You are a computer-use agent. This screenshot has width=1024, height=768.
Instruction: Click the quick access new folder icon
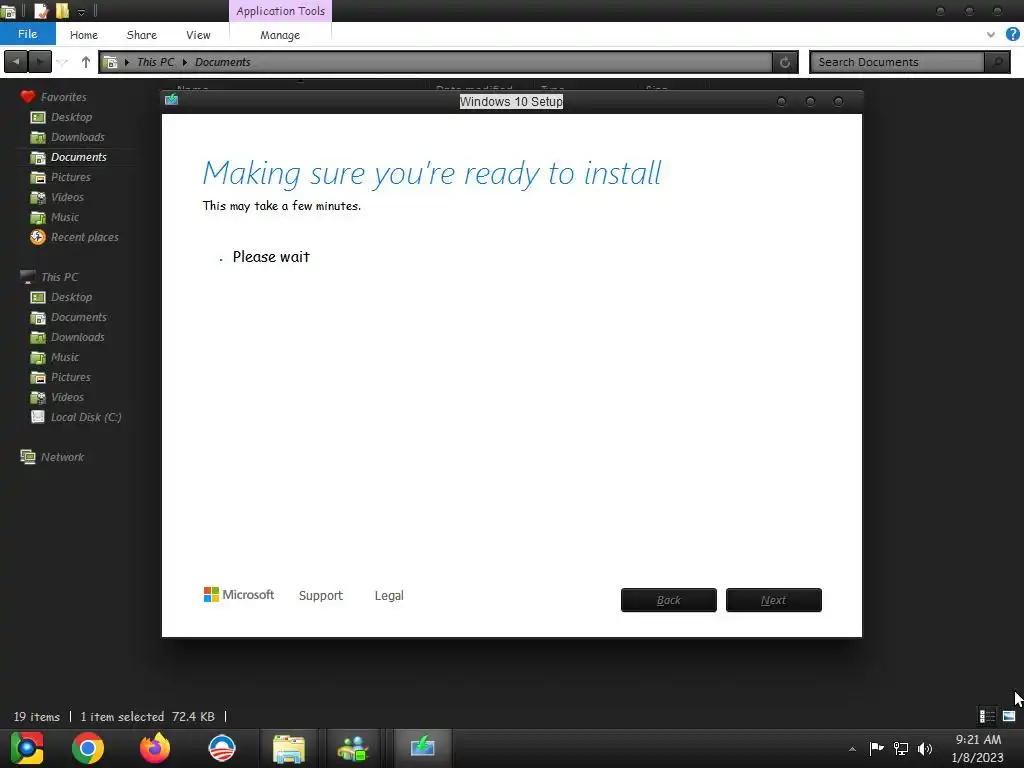pyautogui.click(x=62, y=11)
